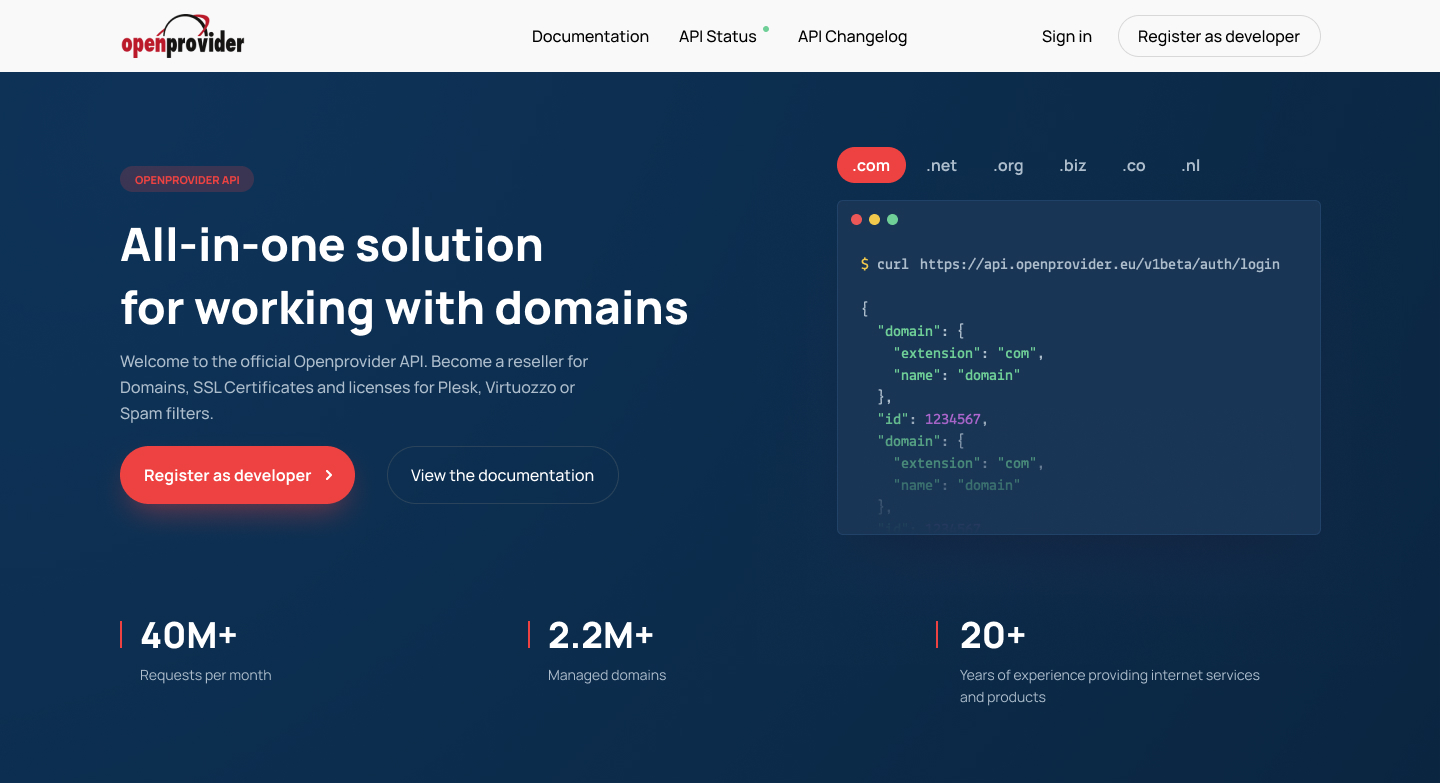Click the green dot in code window

(893, 220)
